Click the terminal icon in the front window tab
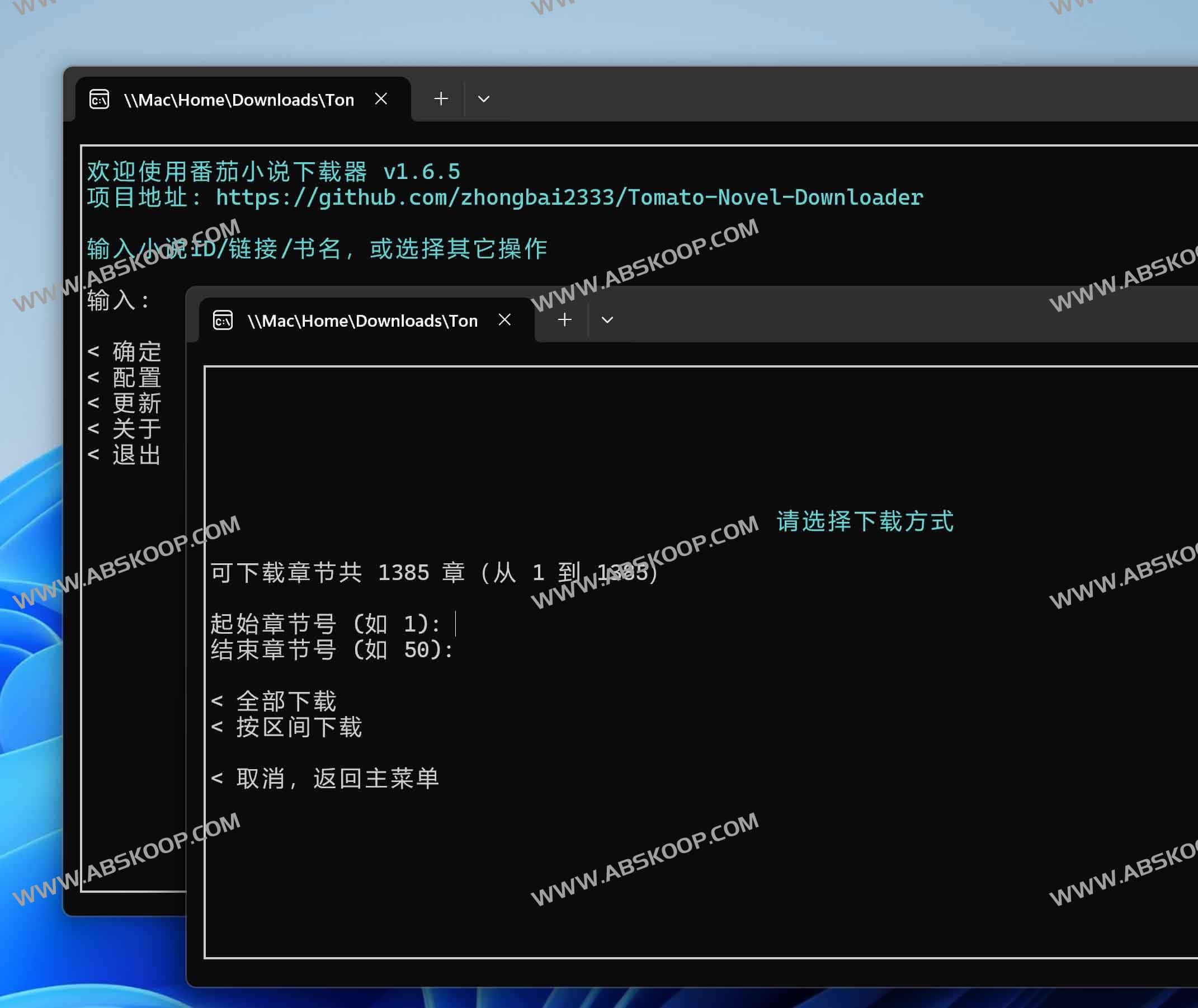This screenshot has height=1008, width=1198. (222, 320)
